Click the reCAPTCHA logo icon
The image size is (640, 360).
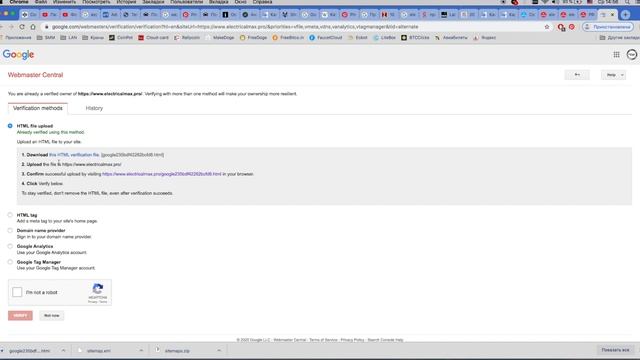[x=98, y=289]
